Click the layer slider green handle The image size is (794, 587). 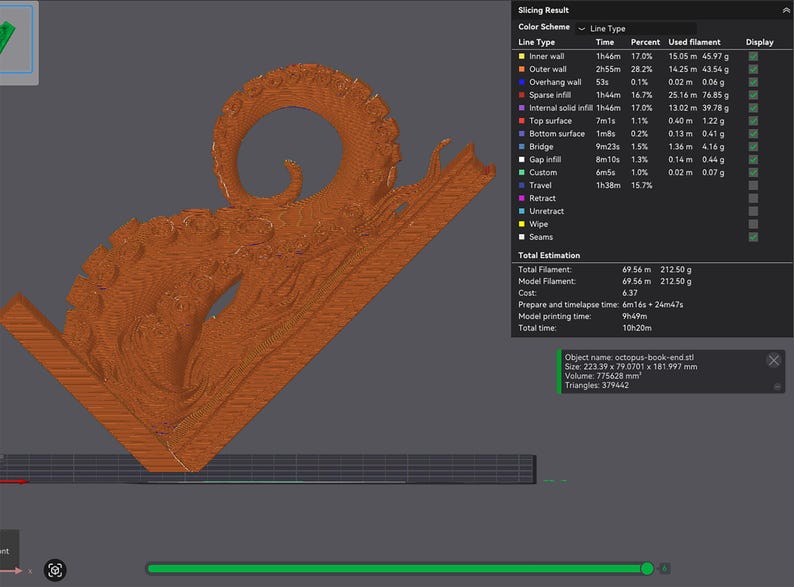click(x=647, y=568)
